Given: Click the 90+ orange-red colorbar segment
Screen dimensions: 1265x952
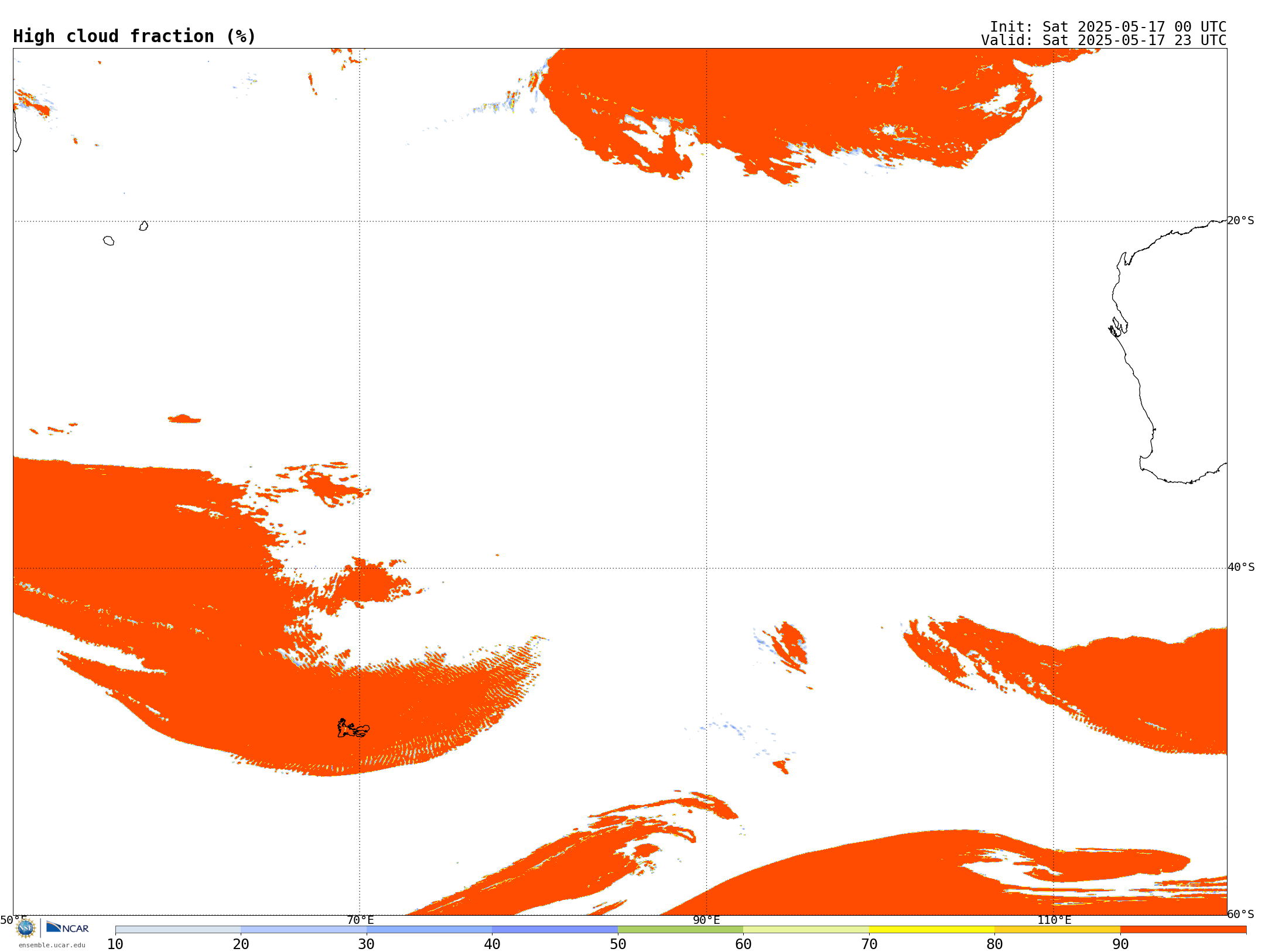Looking at the screenshot, I should pyautogui.click(x=1183, y=930).
